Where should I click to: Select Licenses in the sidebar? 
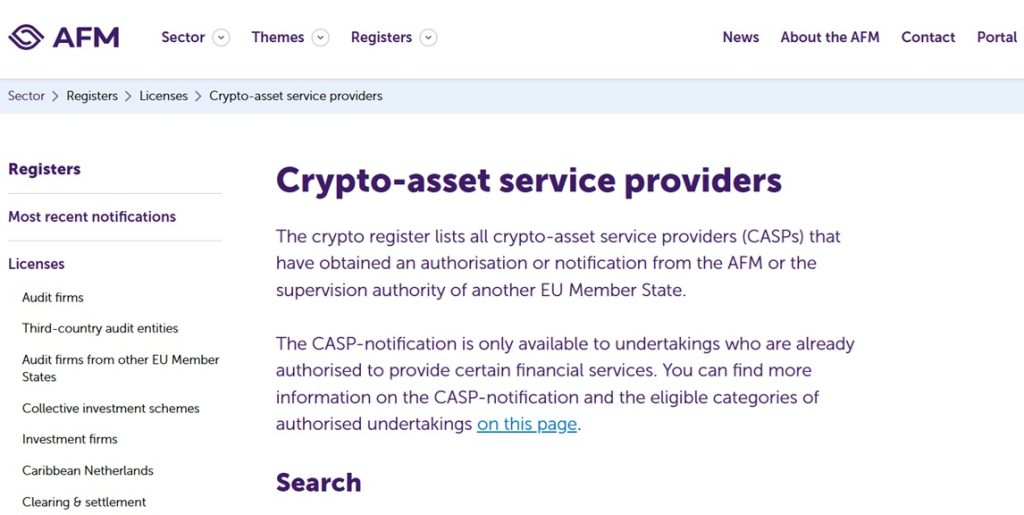(x=36, y=264)
